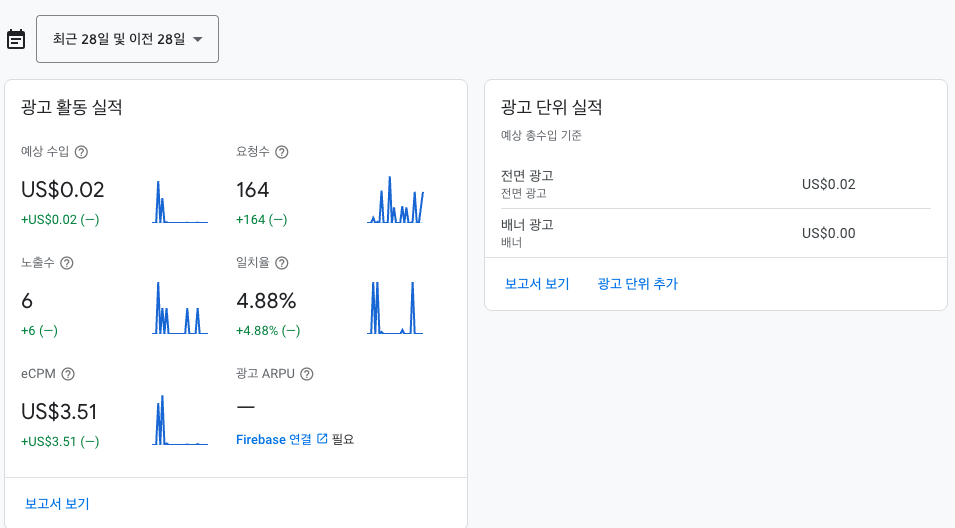Viewport: 955px width, 528px height.
Task: Open the 최근 28일 및 이전 28일 date dropdown
Action: (x=127, y=39)
